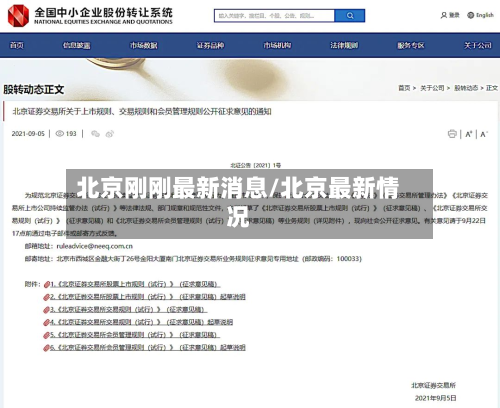Click the view count number 193
This screenshot has height=408, width=500.
click(71, 134)
